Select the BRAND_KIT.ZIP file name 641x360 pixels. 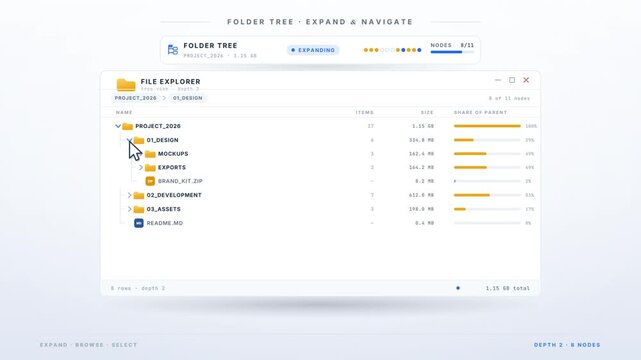tap(180, 181)
